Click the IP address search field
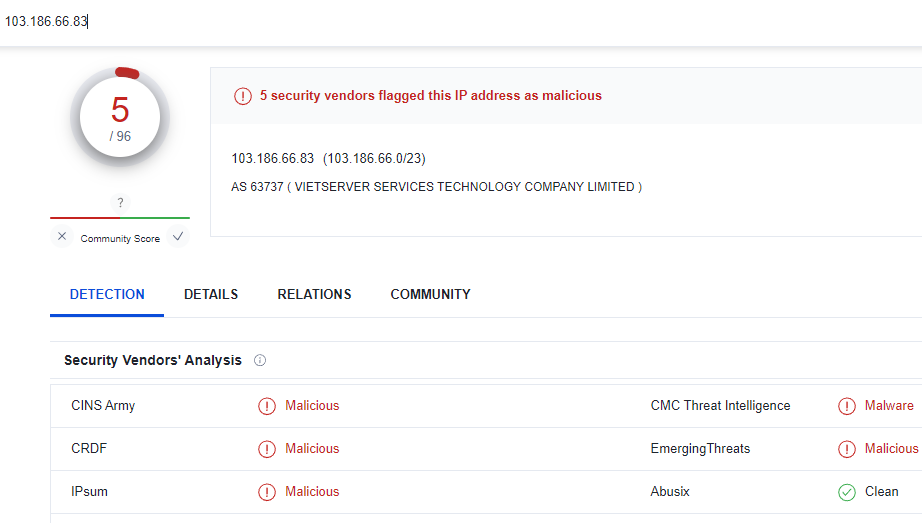 [300, 21]
